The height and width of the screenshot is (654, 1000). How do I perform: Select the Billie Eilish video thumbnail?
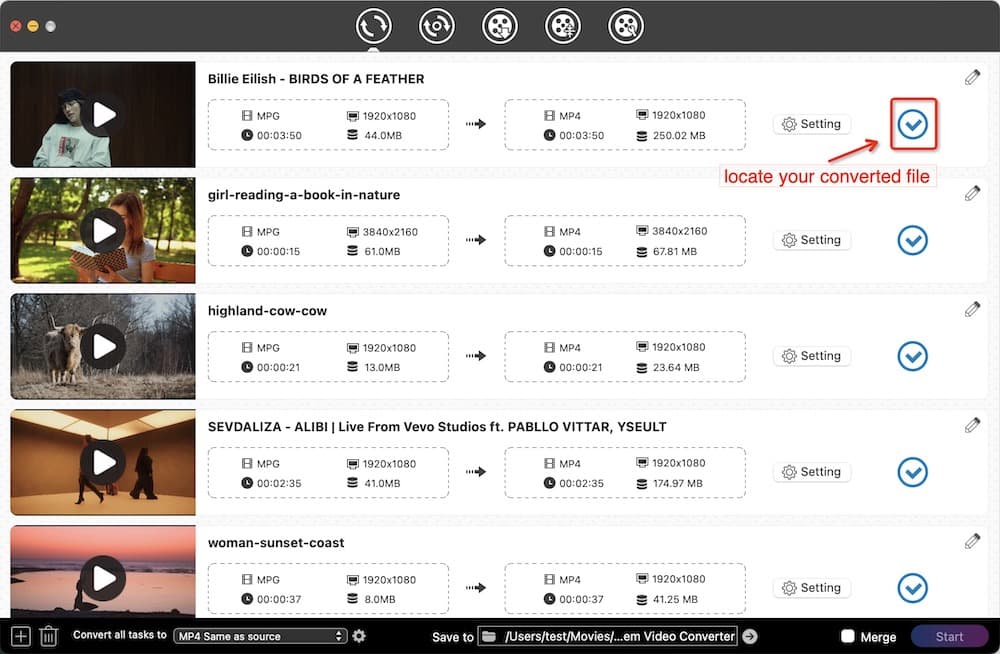[x=103, y=114]
